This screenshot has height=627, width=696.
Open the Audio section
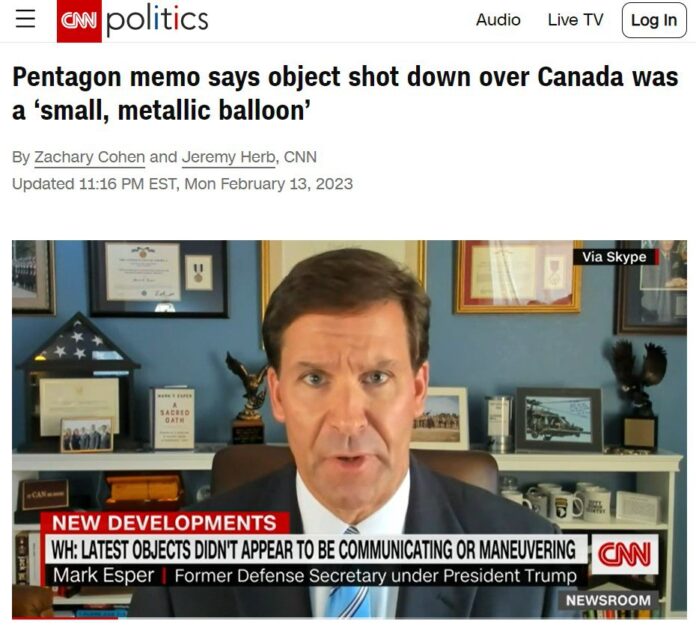click(x=498, y=20)
